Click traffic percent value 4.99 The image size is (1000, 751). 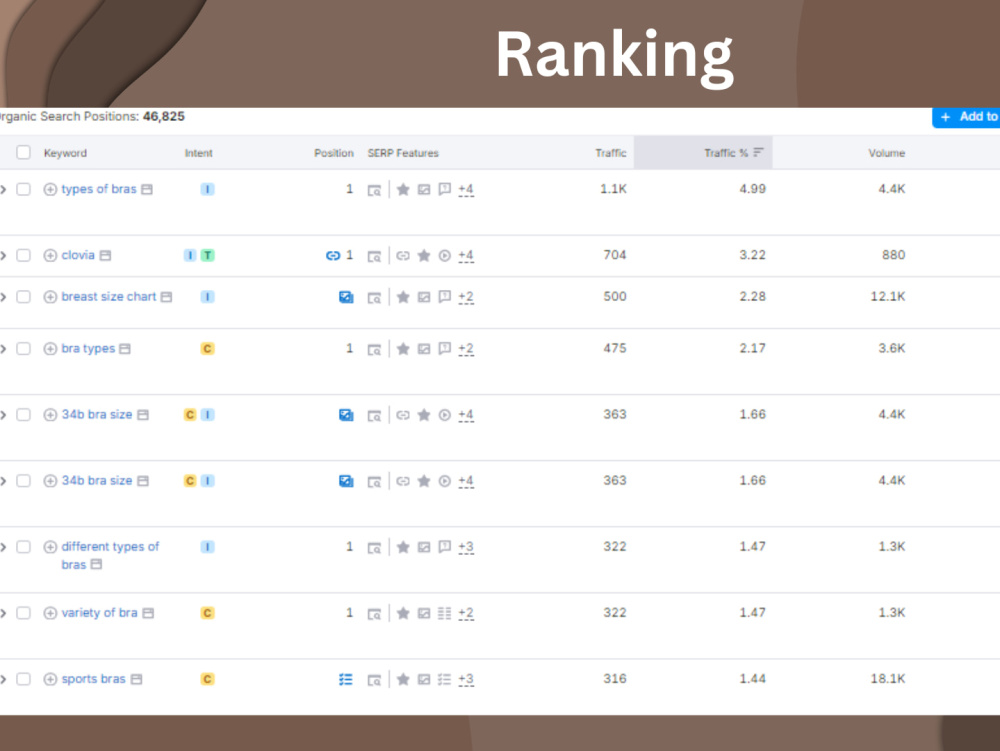[x=753, y=189]
